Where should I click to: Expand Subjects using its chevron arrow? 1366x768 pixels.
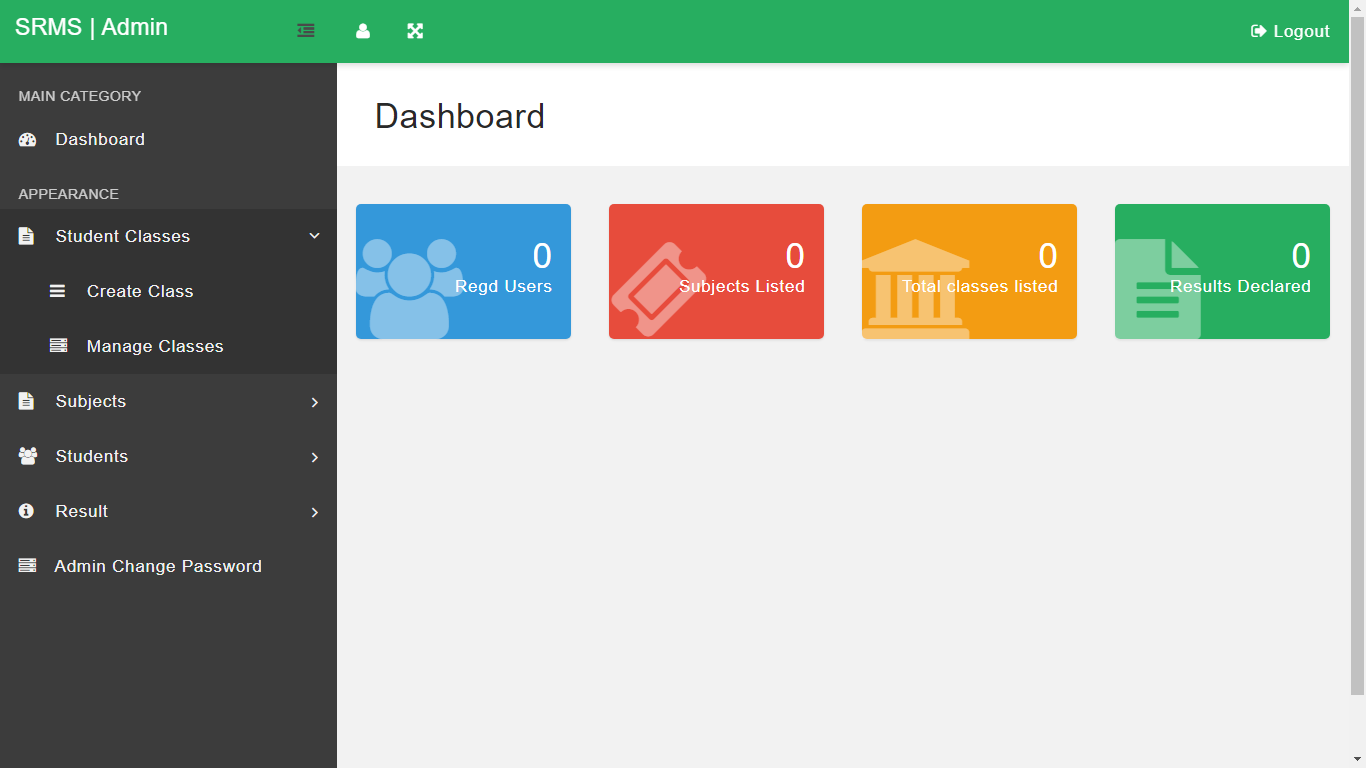tap(315, 402)
